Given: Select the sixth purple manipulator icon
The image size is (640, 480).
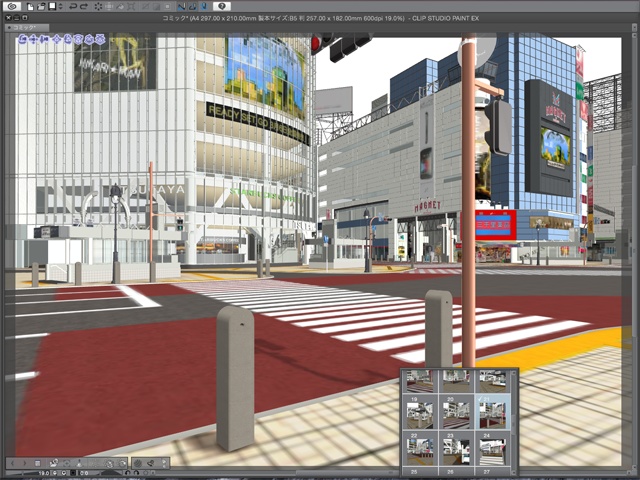Looking at the screenshot, I should tap(78, 39).
